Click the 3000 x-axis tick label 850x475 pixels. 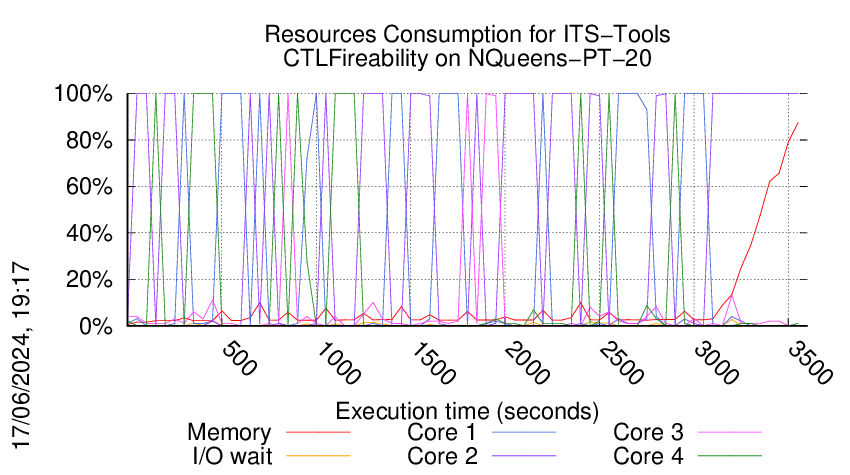click(717, 363)
